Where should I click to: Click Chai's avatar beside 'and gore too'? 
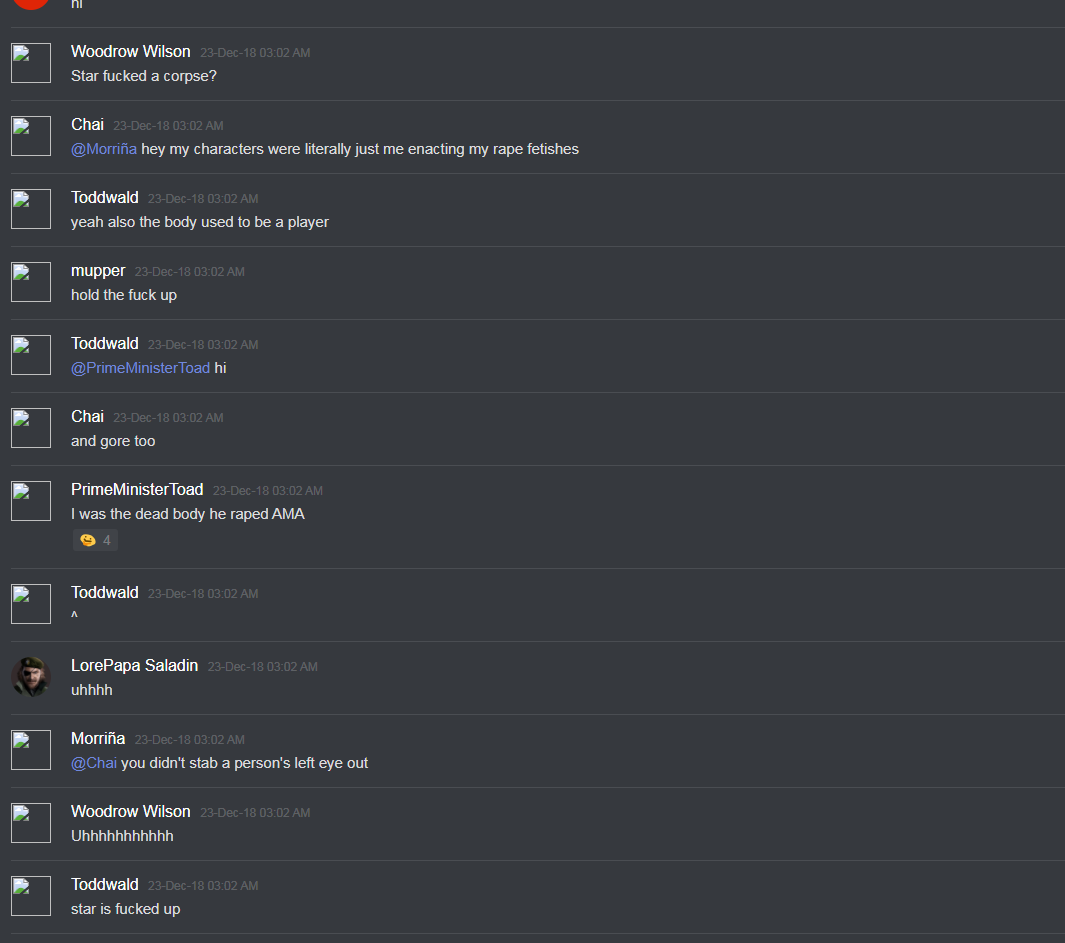point(31,428)
